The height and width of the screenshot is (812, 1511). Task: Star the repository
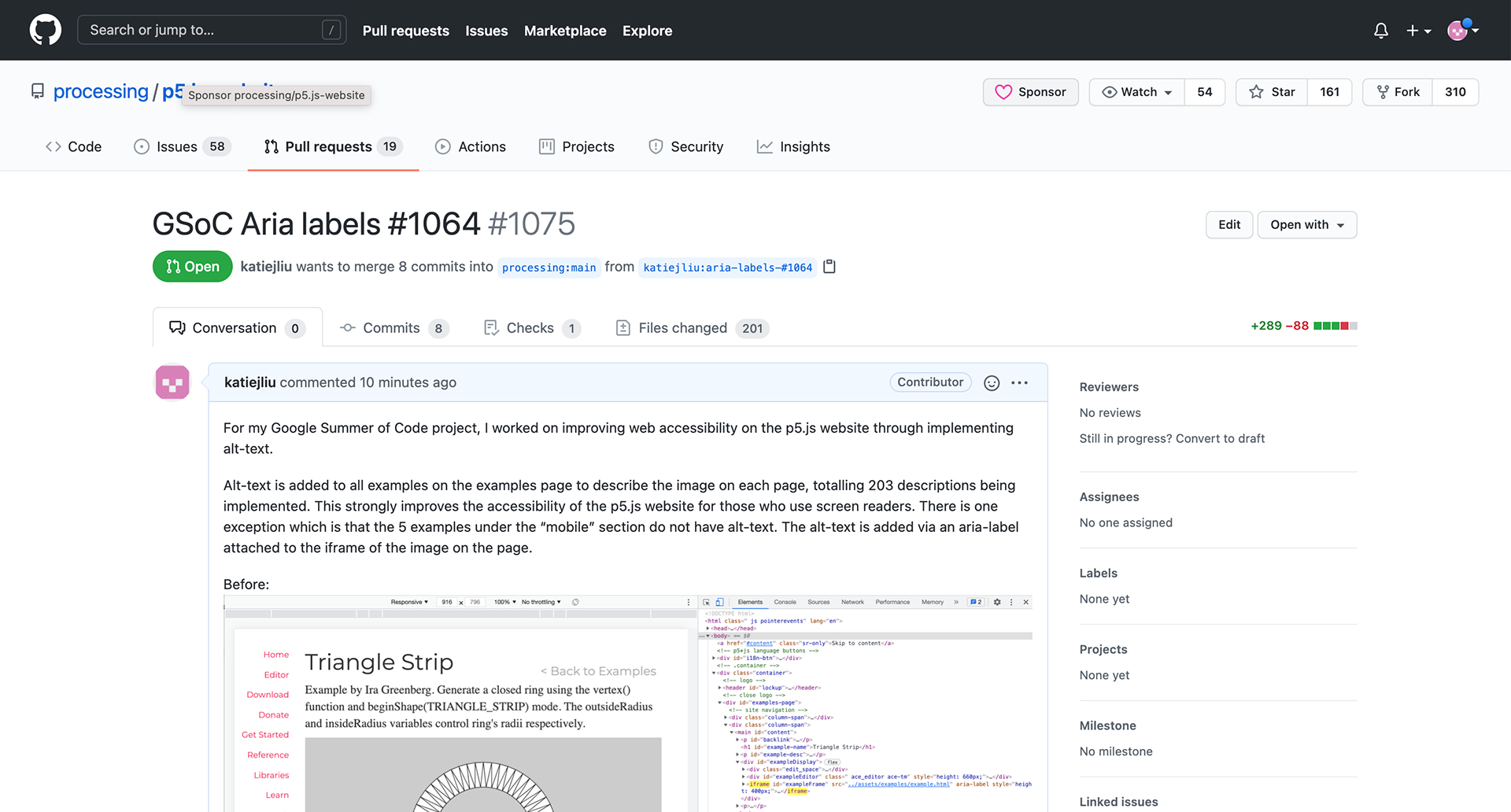pos(1272,92)
